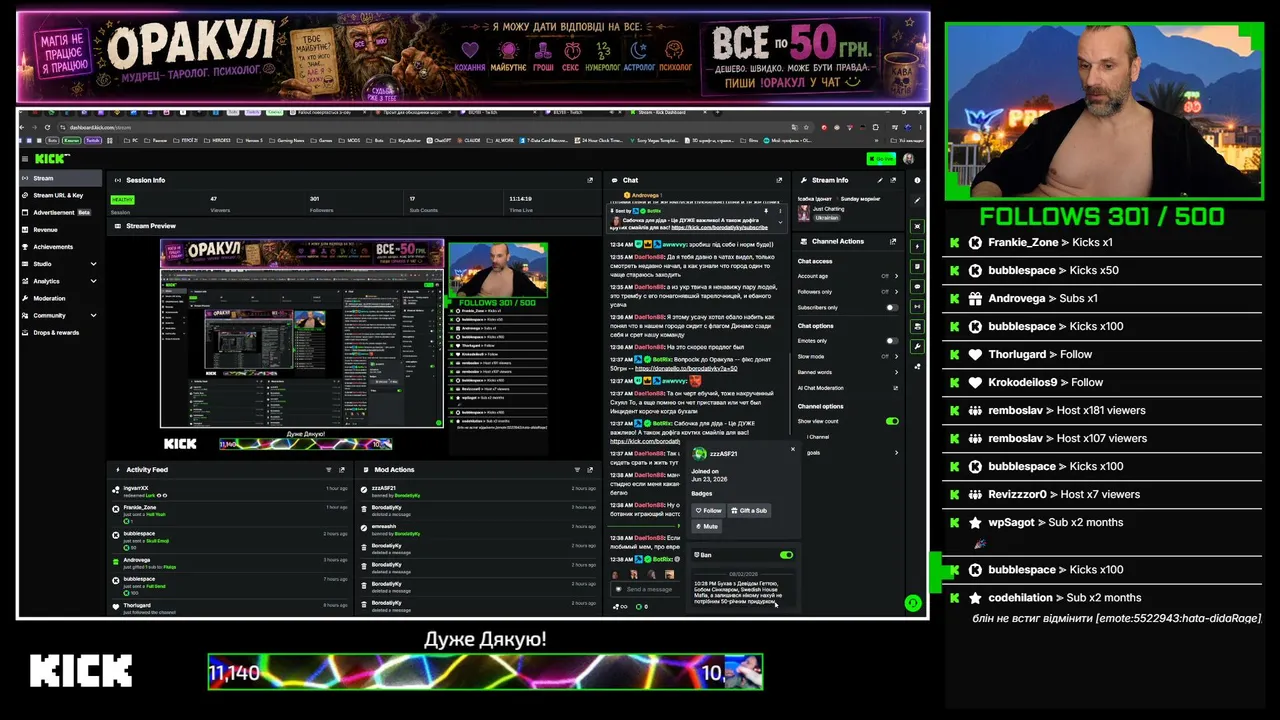The width and height of the screenshot is (1280, 720).
Task: Expand the pinned chat message
Action: point(779,222)
